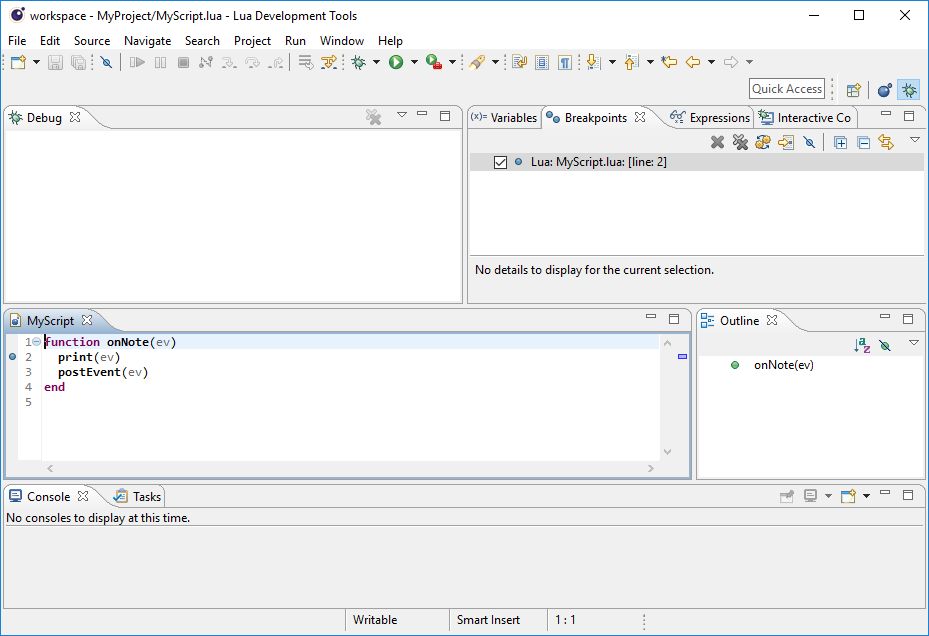The image size is (929, 636).
Task: Uncheck the MyScript.lua line 2 breakpoint checkbox
Action: pyautogui.click(x=500, y=162)
